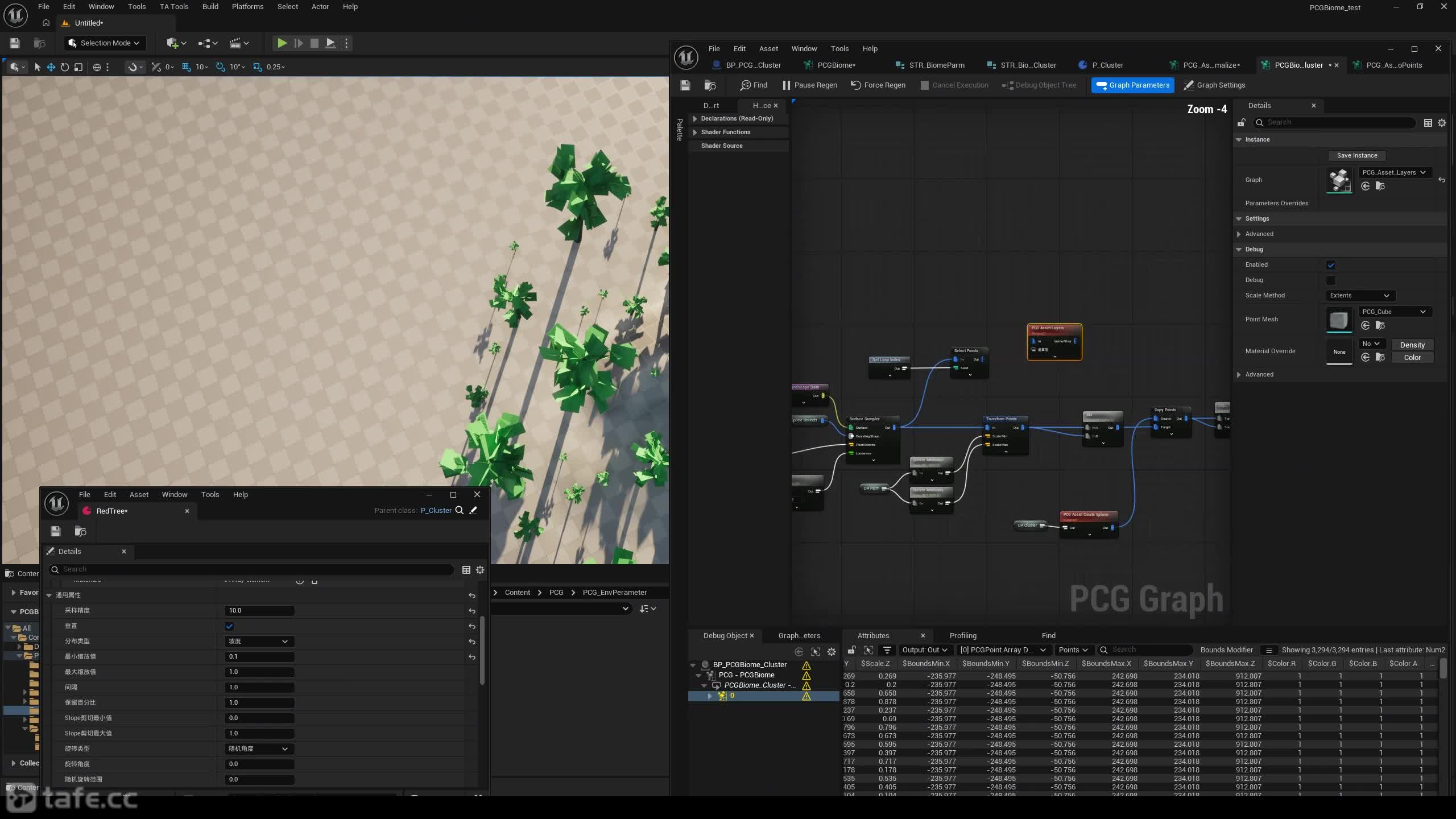Viewport: 1456px width, 819px height.
Task: Click the Density button
Action: [1412, 345]
